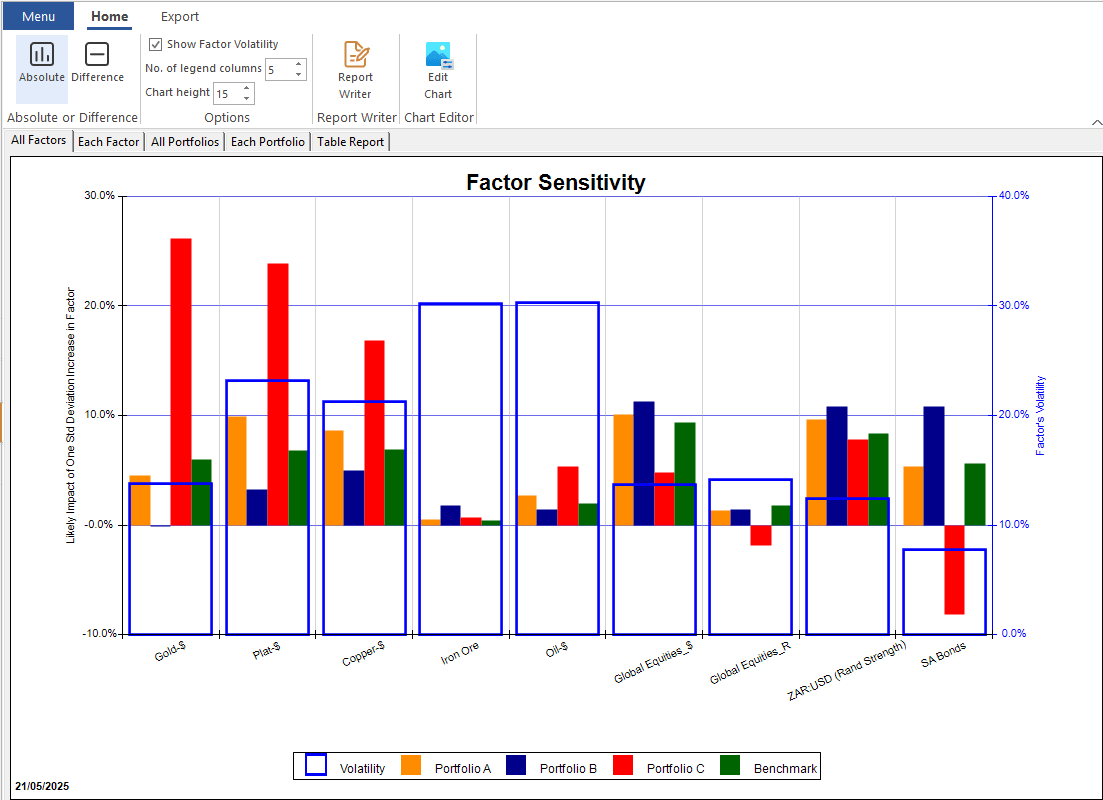
Task: Click the left axis title text
Action: (70, 415)
